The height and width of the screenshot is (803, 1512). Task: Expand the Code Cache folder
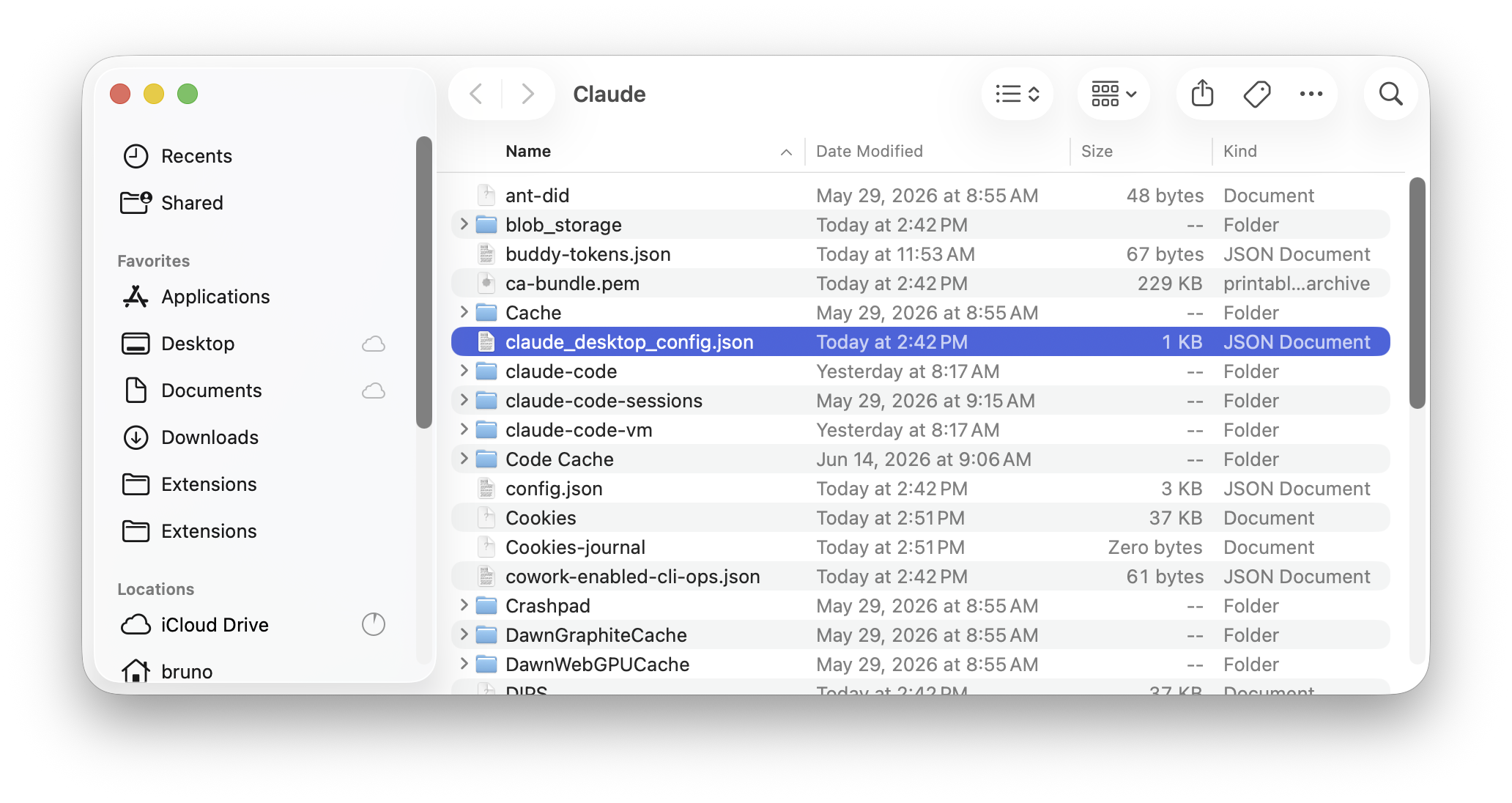[464, 459]
